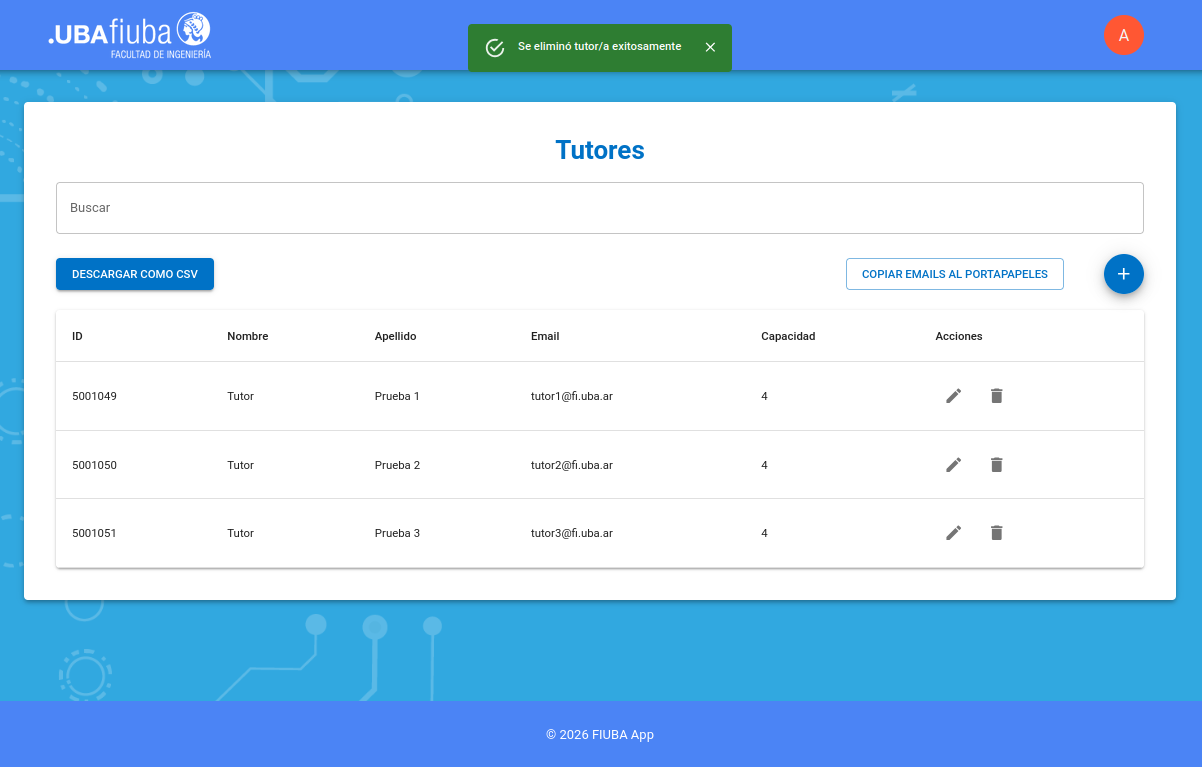The image size is (1202, 767).
Task: Dismiss the success notification
Action: 710,47
